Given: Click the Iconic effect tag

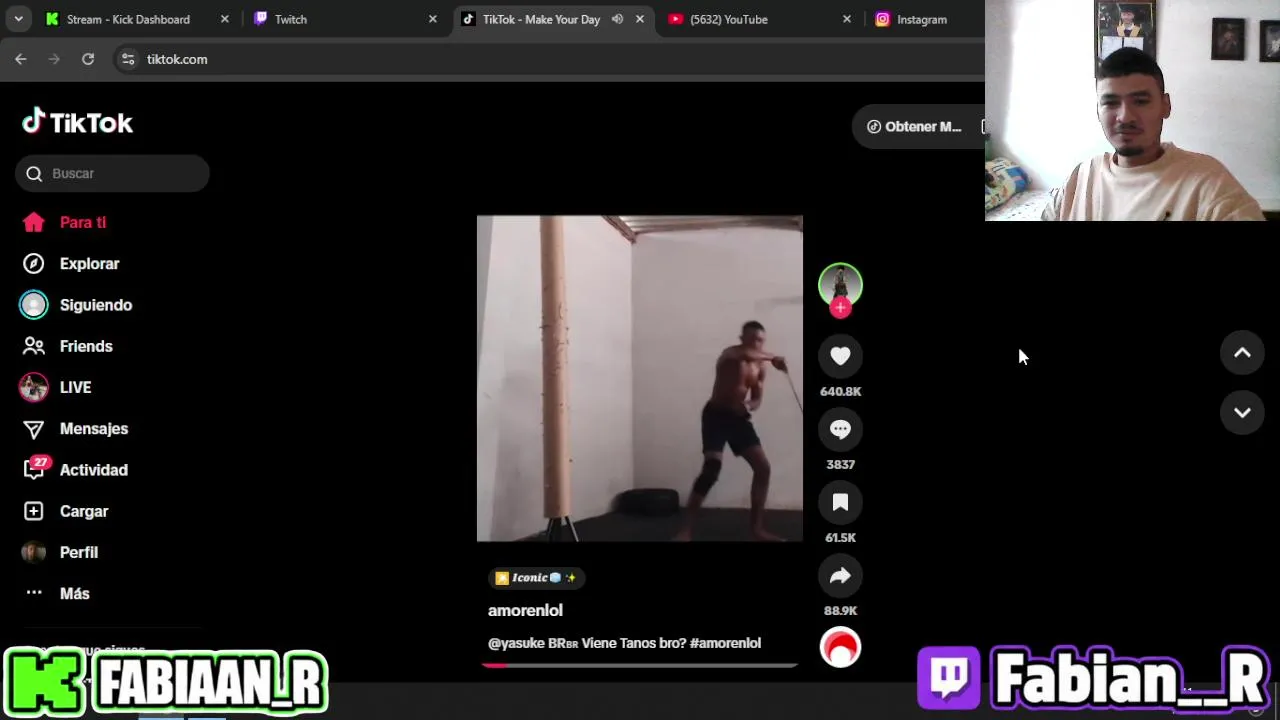Looking at the screenshot, I should click(x=536, y=577).
